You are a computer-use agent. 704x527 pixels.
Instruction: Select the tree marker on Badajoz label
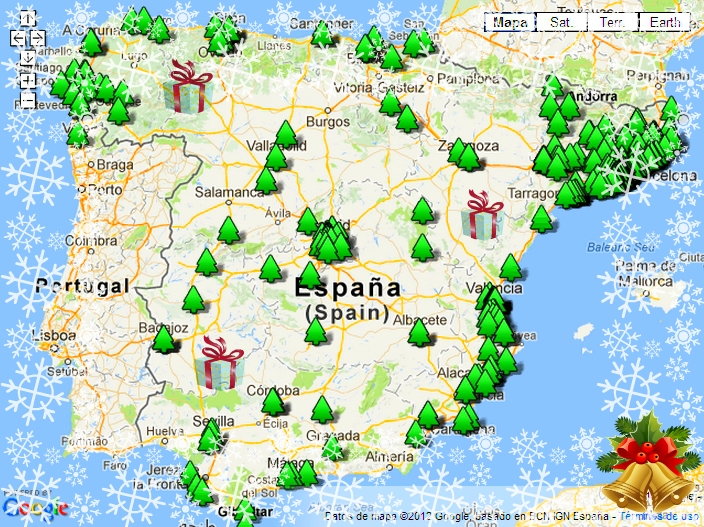163,339
